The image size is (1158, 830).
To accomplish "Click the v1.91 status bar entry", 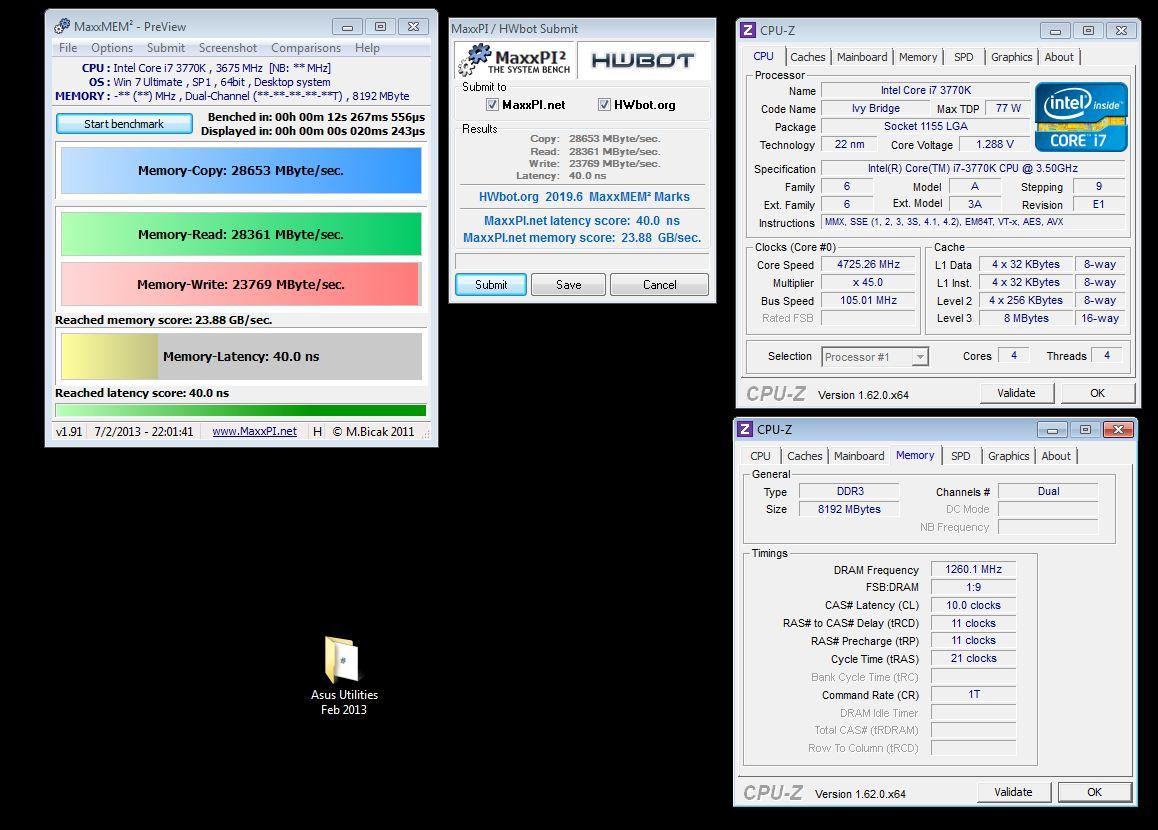I will tap(69, 431).
